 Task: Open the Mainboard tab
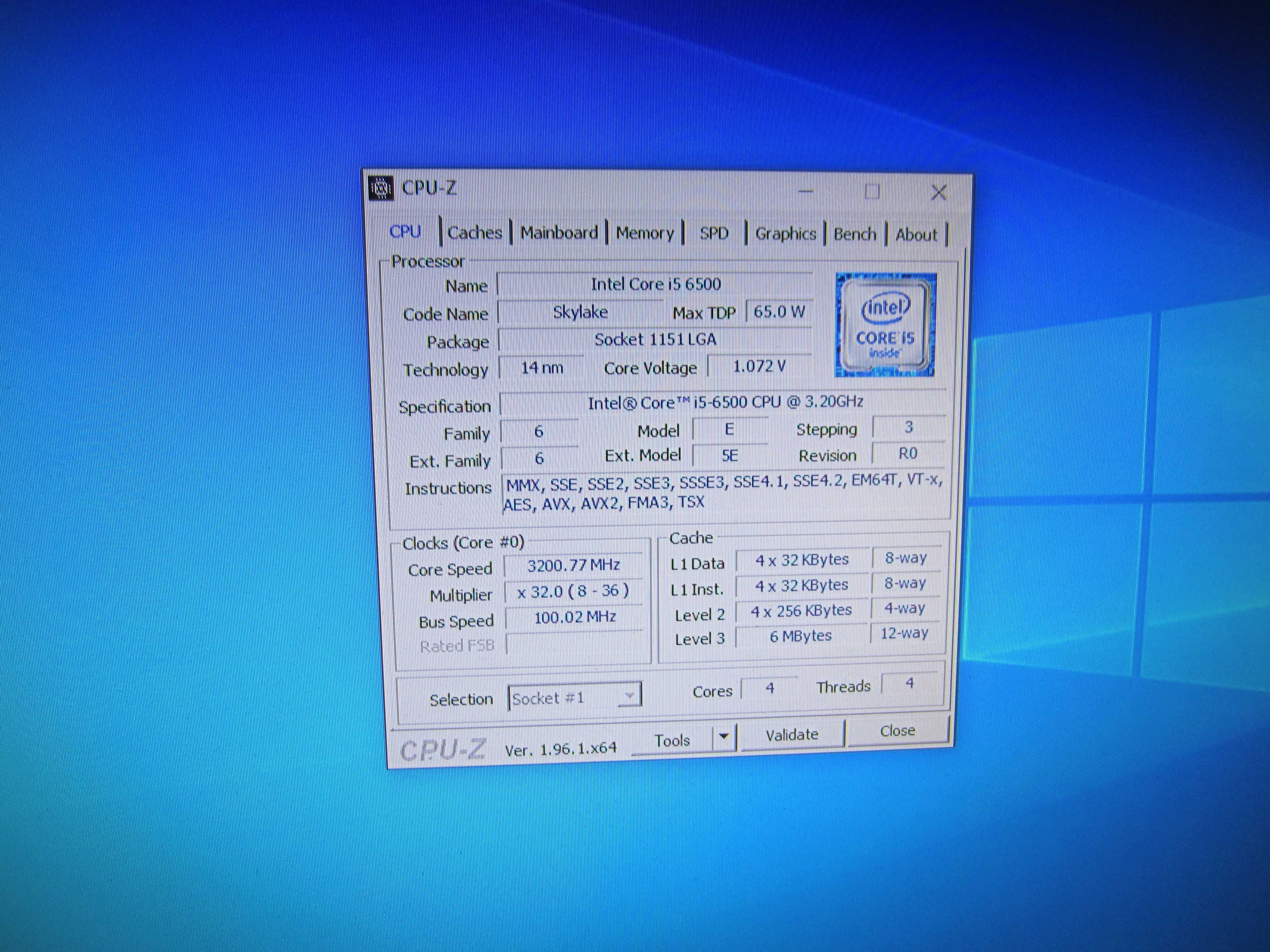[x=558, y=232]
